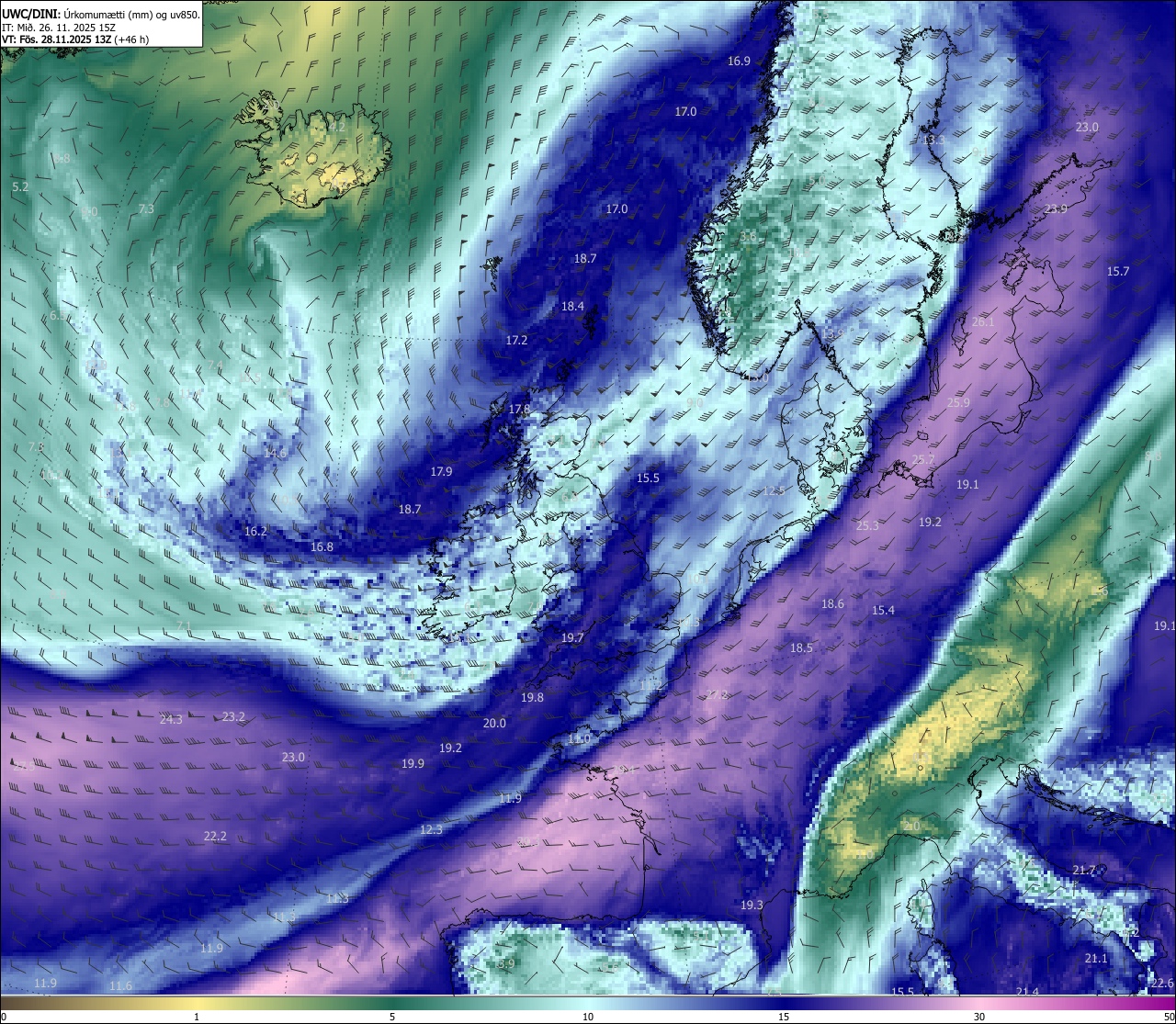This screenshot has height=1024, width=1176.
Task: Click the 25.9 value over the Baltic
Action: pos(958,402)
